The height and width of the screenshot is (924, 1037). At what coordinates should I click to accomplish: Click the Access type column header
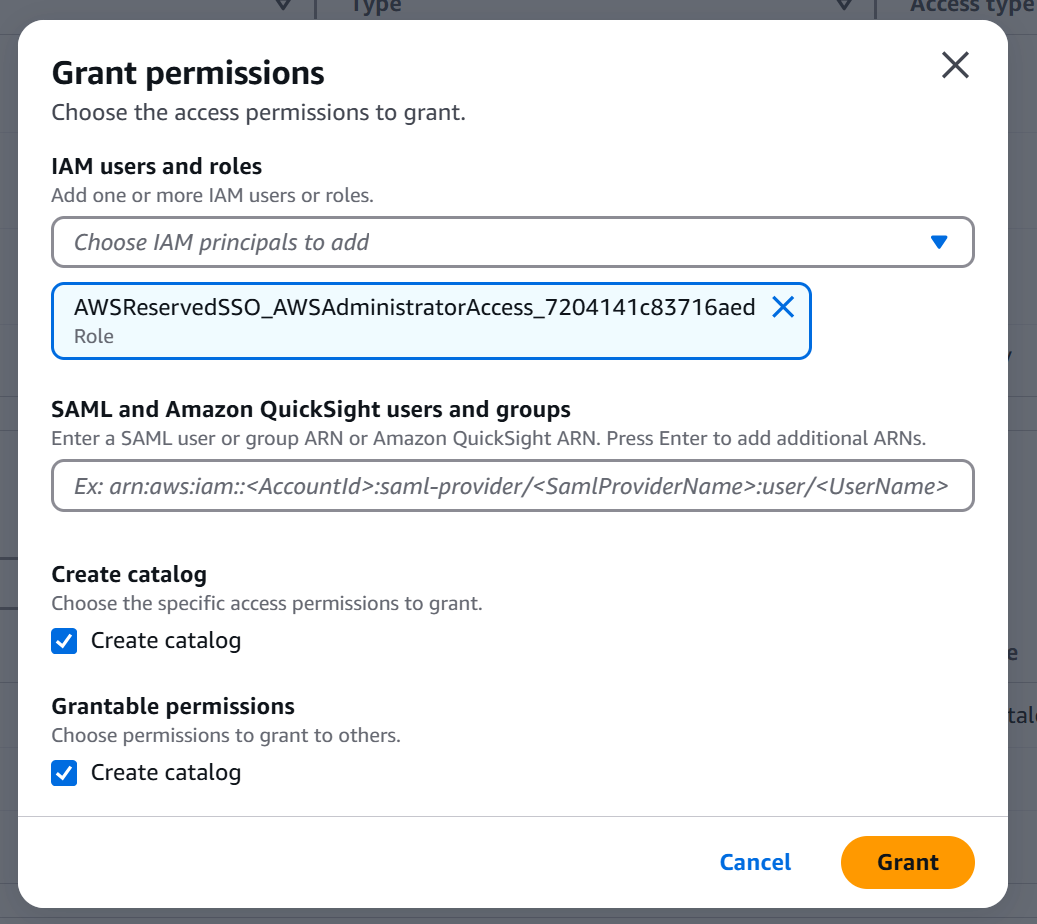[x=970, y=6]
